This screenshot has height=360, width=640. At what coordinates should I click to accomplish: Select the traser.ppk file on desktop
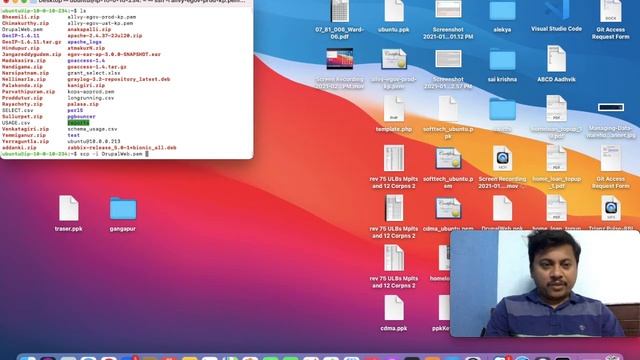(x=69, y=208)
